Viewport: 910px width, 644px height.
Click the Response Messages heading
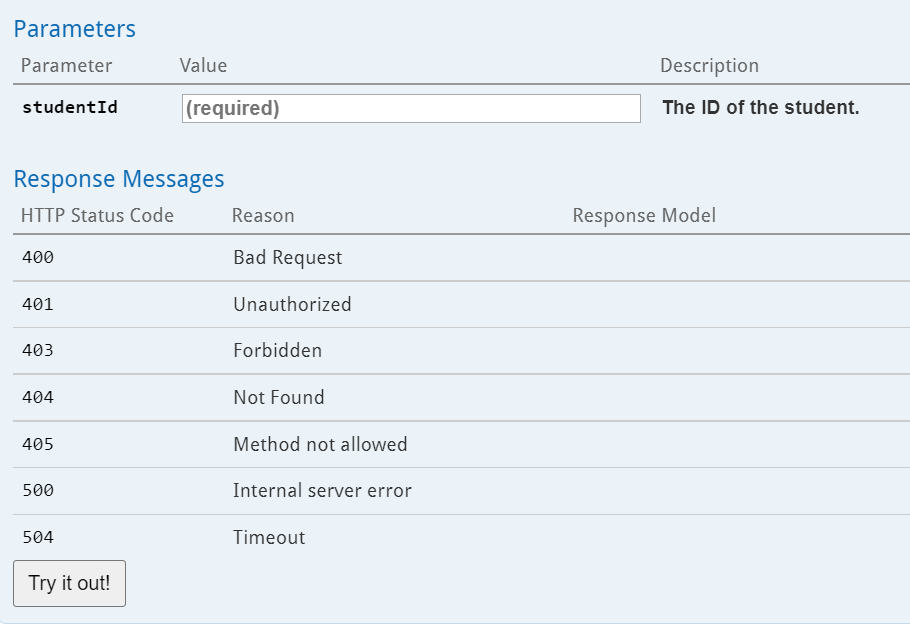[x=119, y=179]
